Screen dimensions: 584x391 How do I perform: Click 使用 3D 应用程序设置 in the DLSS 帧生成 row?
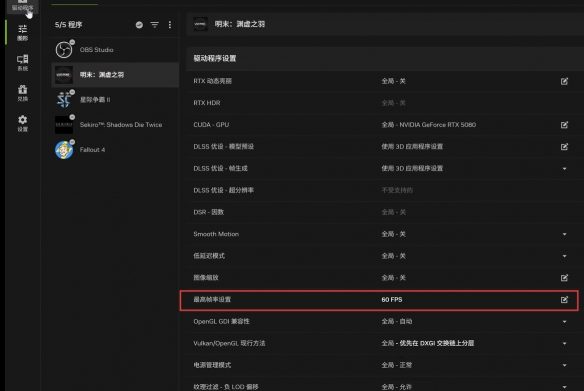click(x=412, y=169)
